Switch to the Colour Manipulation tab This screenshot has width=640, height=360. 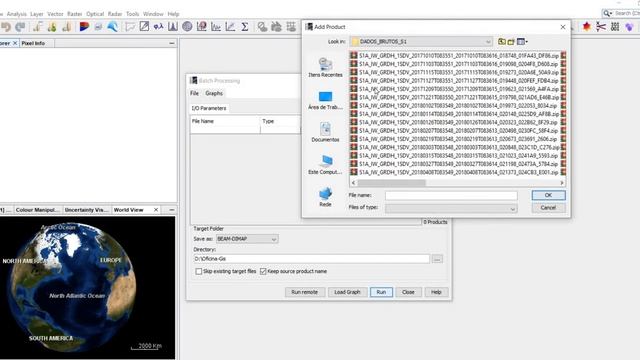(37, 210)
